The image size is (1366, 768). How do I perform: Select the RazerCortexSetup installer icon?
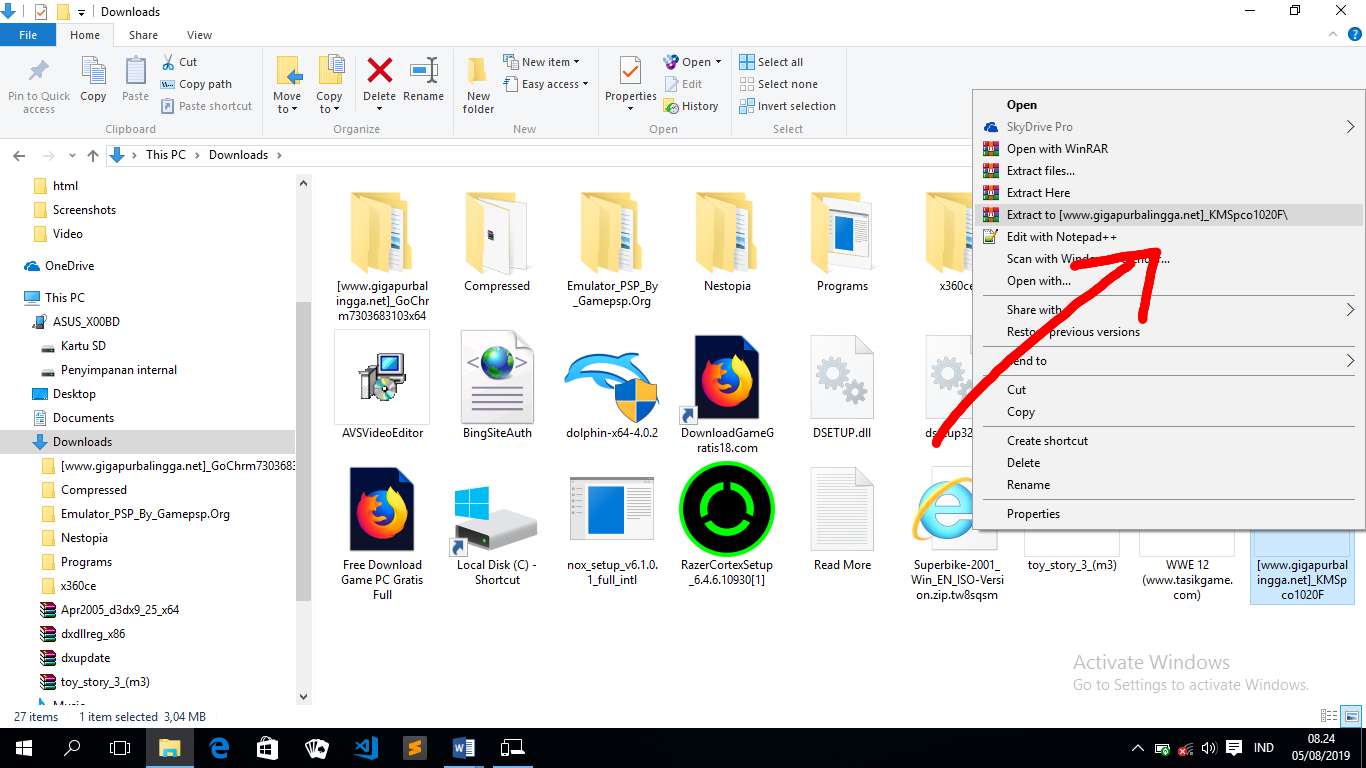pyautogui.click(x=727, y=510)
